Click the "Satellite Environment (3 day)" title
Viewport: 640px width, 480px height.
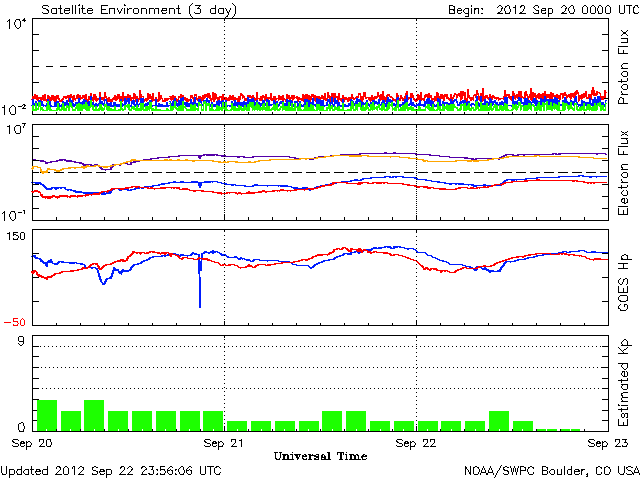click(x=139, y=10)
